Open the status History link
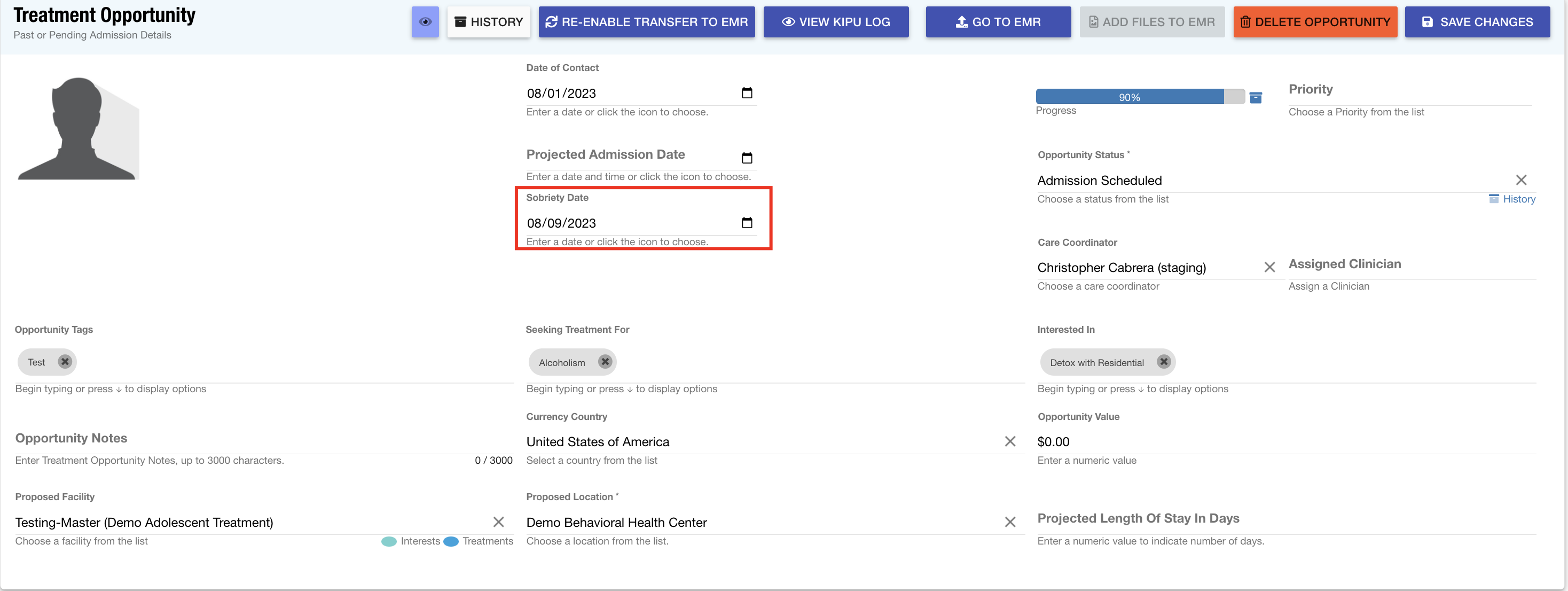The width and height of the screenshot is (1568, 591). click(1518, 199)
